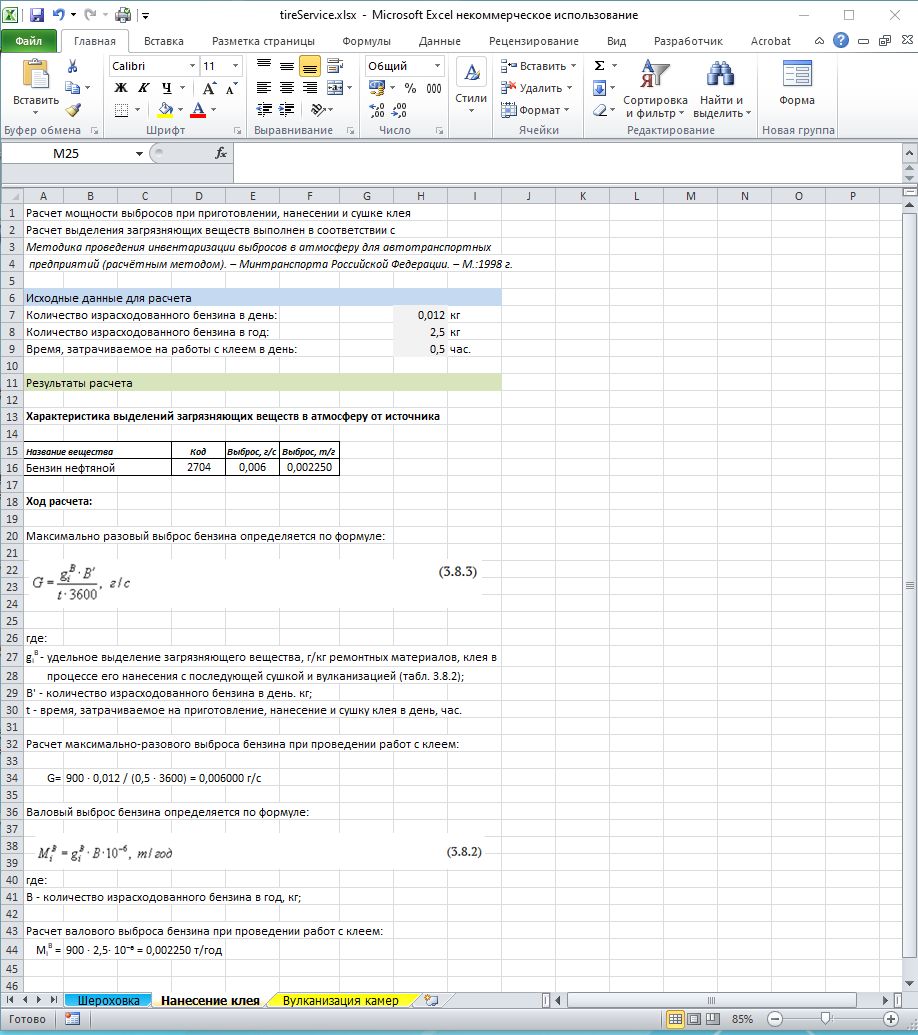The height and width of the screenshot is (1035, 918).
Task: Click the Удалить cells button
Action: 538,88
